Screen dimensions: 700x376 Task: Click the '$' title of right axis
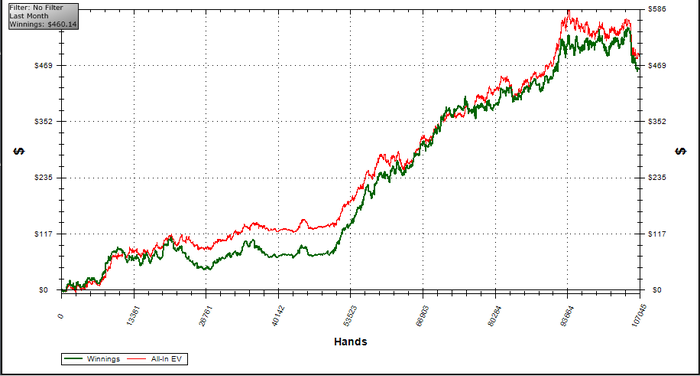(680, 151)
